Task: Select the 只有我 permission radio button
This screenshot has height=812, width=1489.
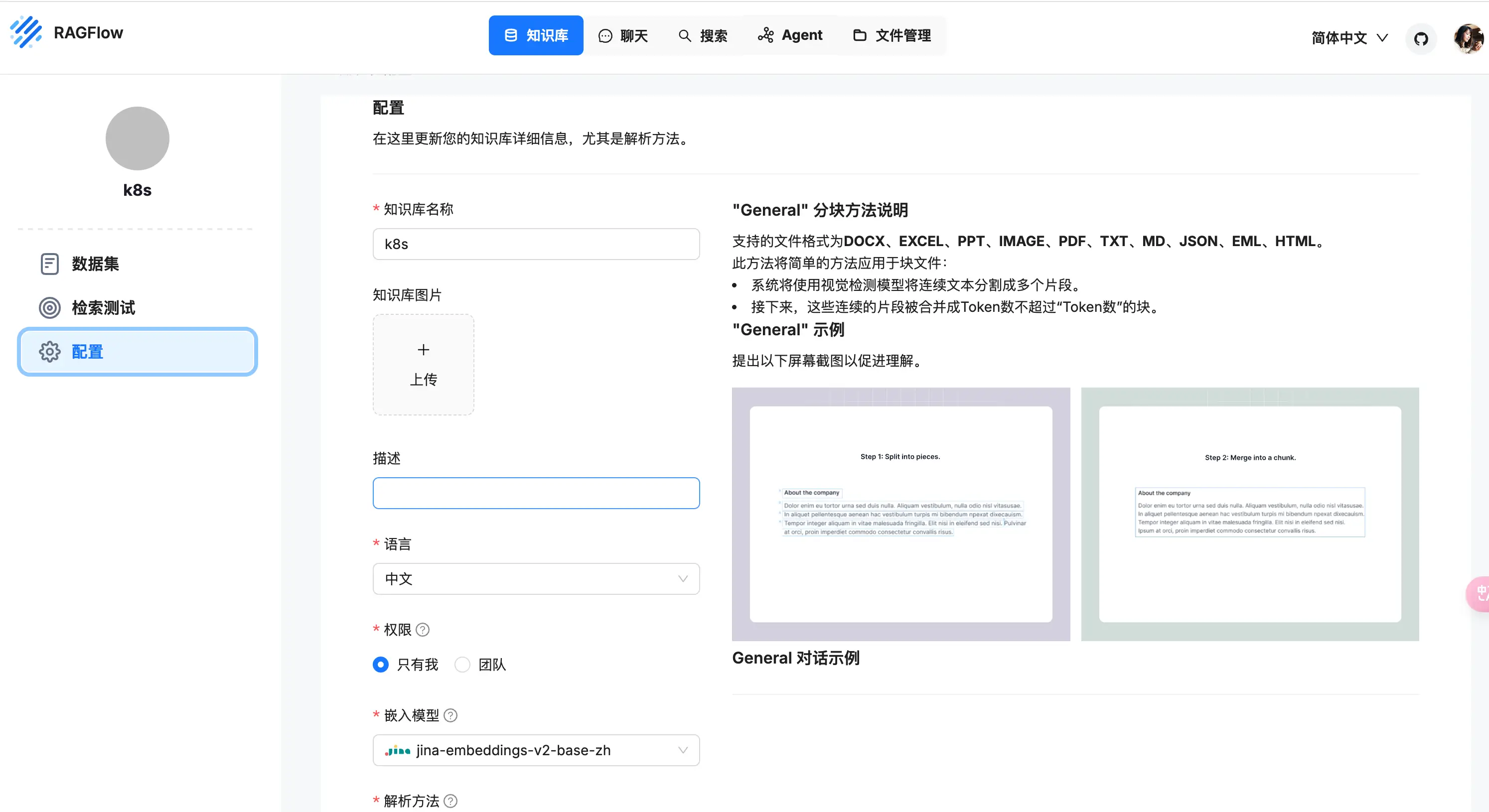Action: coord(381,664)
